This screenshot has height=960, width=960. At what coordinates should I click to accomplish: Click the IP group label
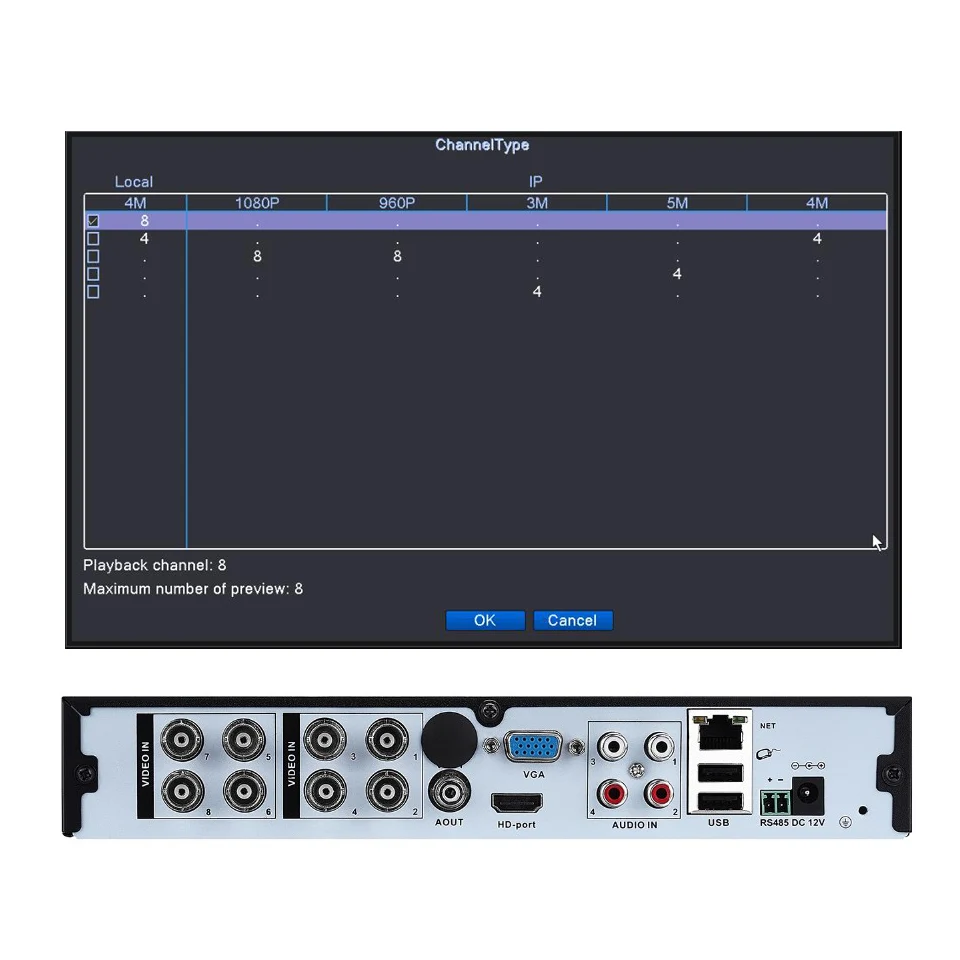coord(536,182)
